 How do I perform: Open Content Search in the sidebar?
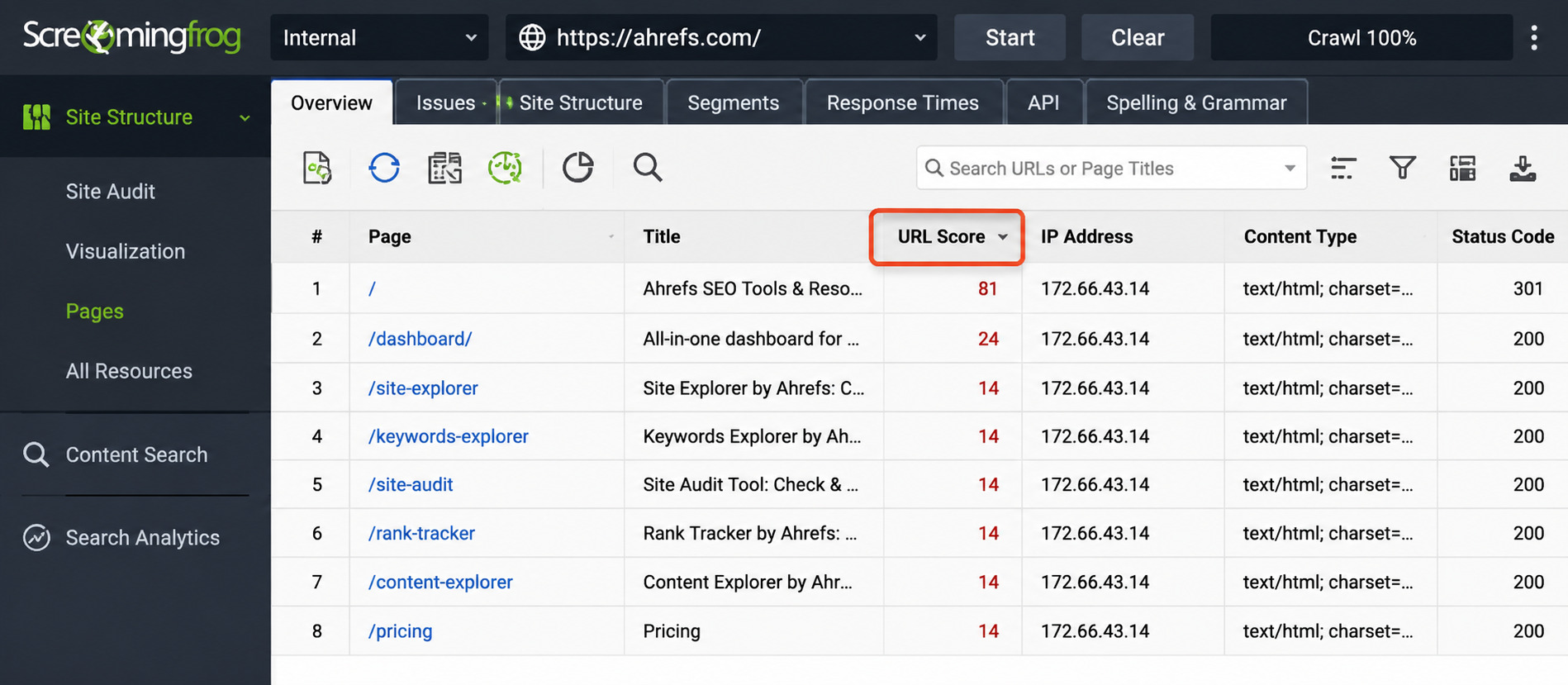click(x=136, y=454)
